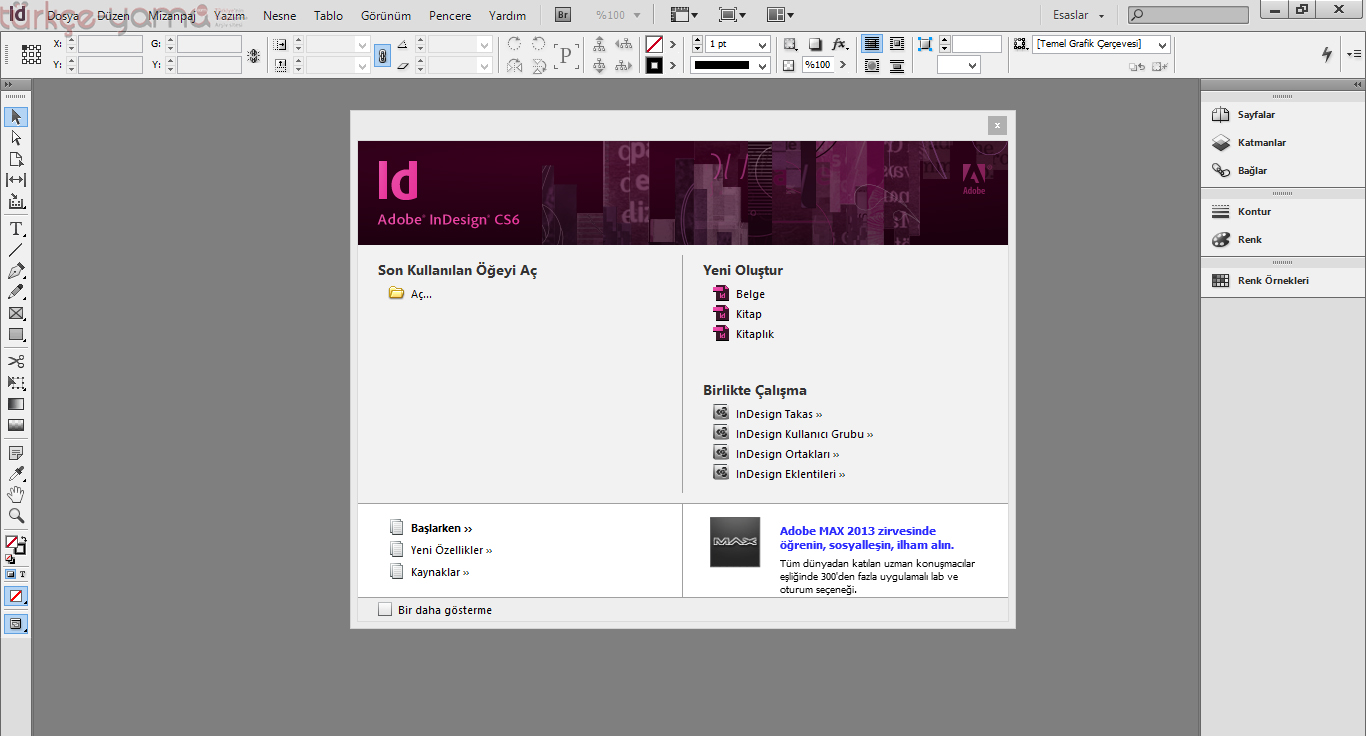Image resolution: width=1366 pixels, height=736 pixels.
Task: Toggle the constrain proportions chain-link button
Action: 383,55
